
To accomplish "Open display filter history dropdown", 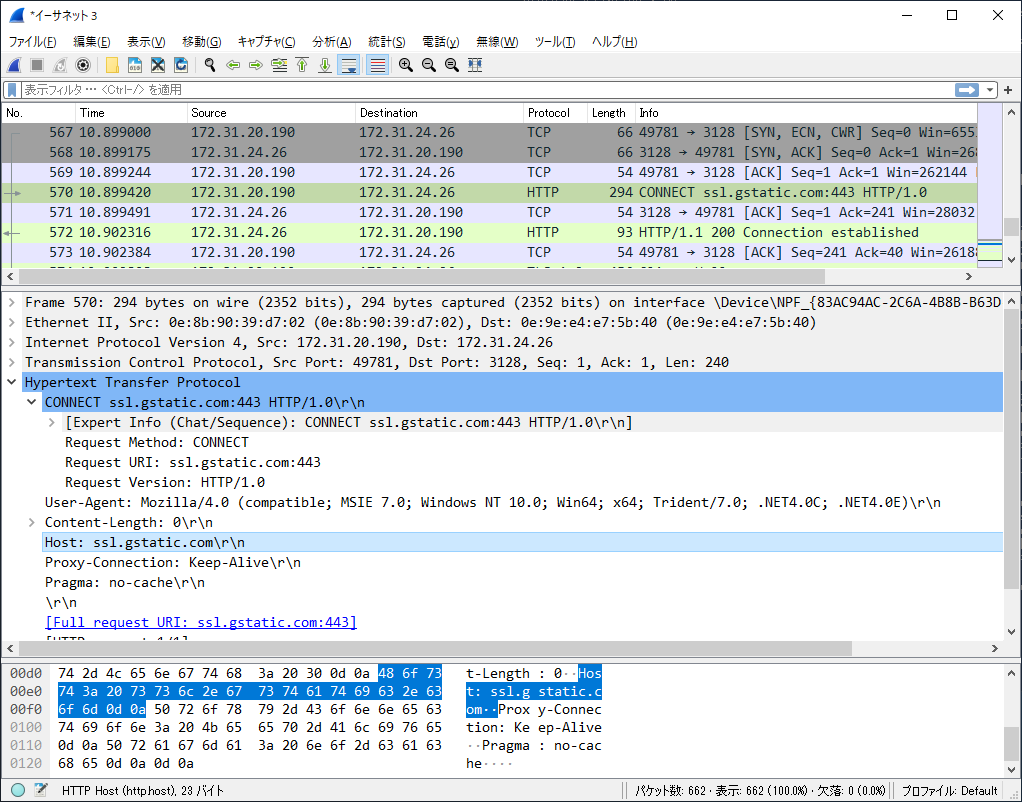I will click(x=990, y=90).
